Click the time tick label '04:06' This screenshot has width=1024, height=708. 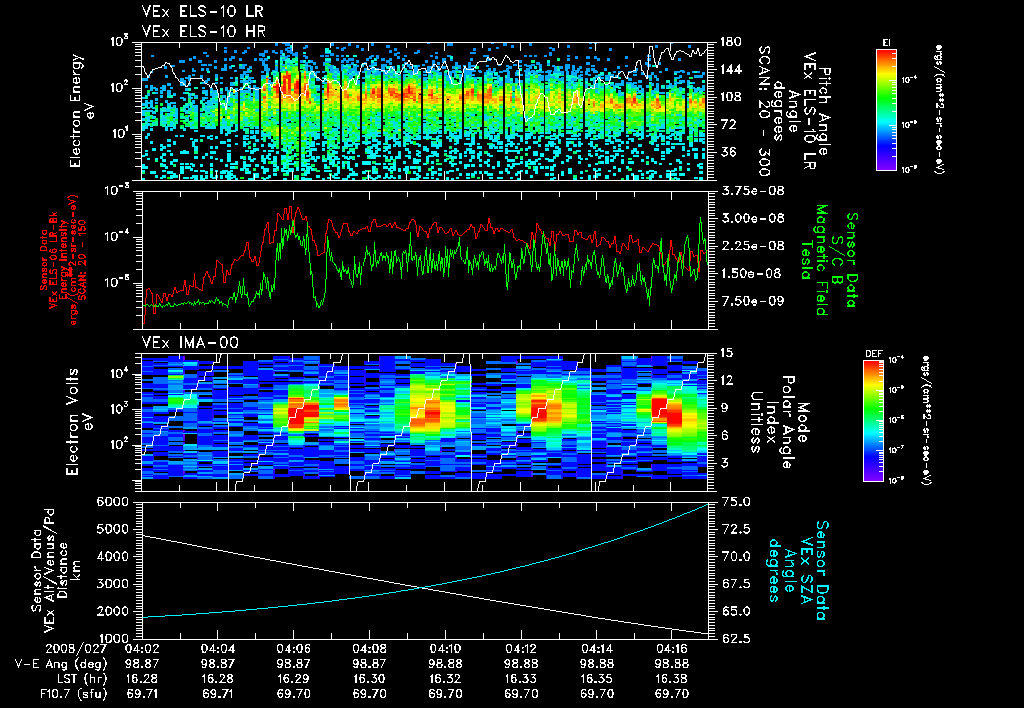(293, 649)
